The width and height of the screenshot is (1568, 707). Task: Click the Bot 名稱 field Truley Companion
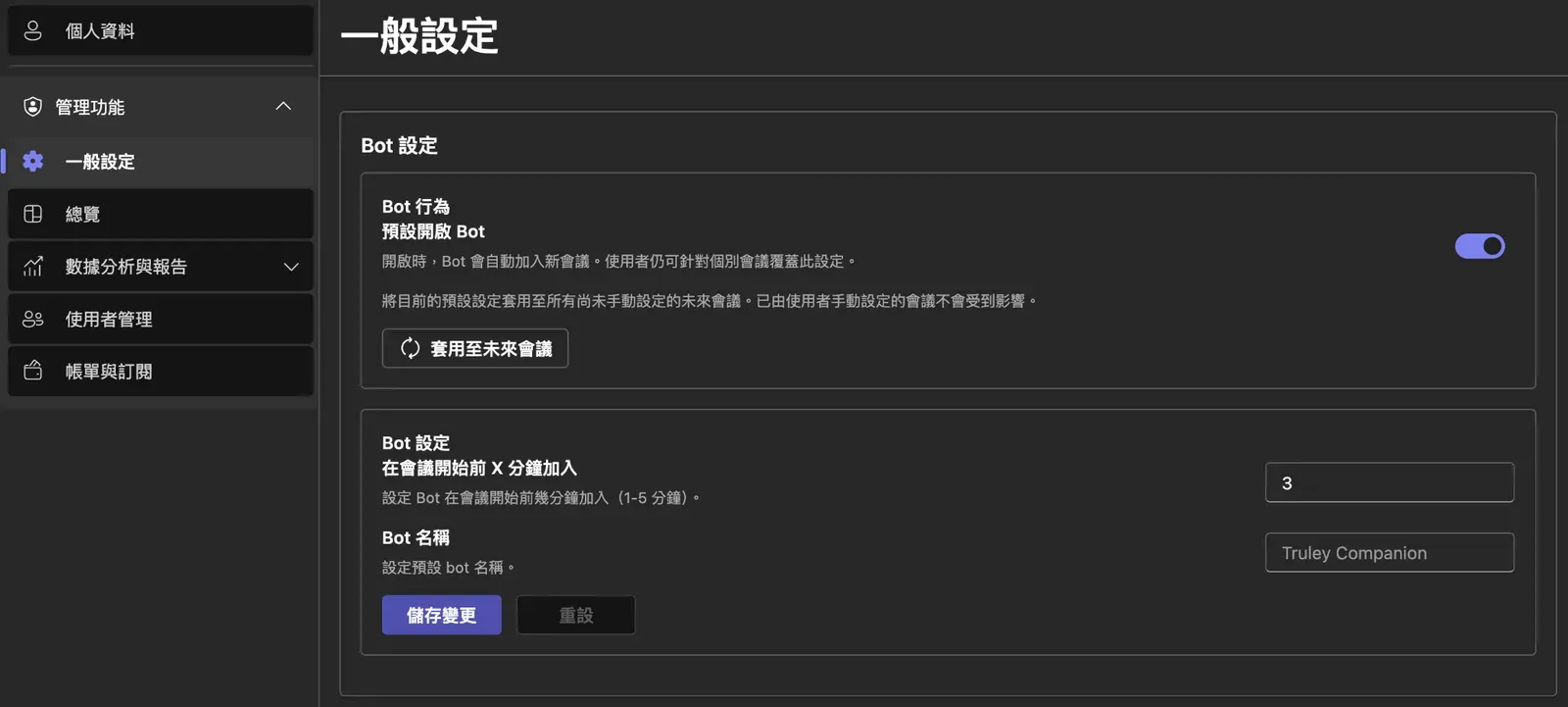[x=1390, y=552]
